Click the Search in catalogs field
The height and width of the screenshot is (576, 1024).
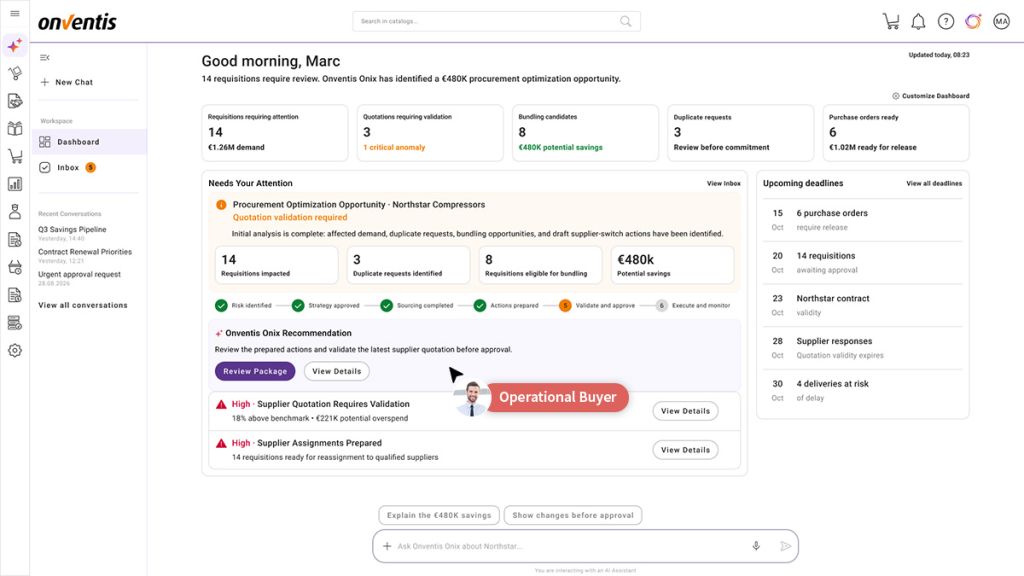(496, 22)
